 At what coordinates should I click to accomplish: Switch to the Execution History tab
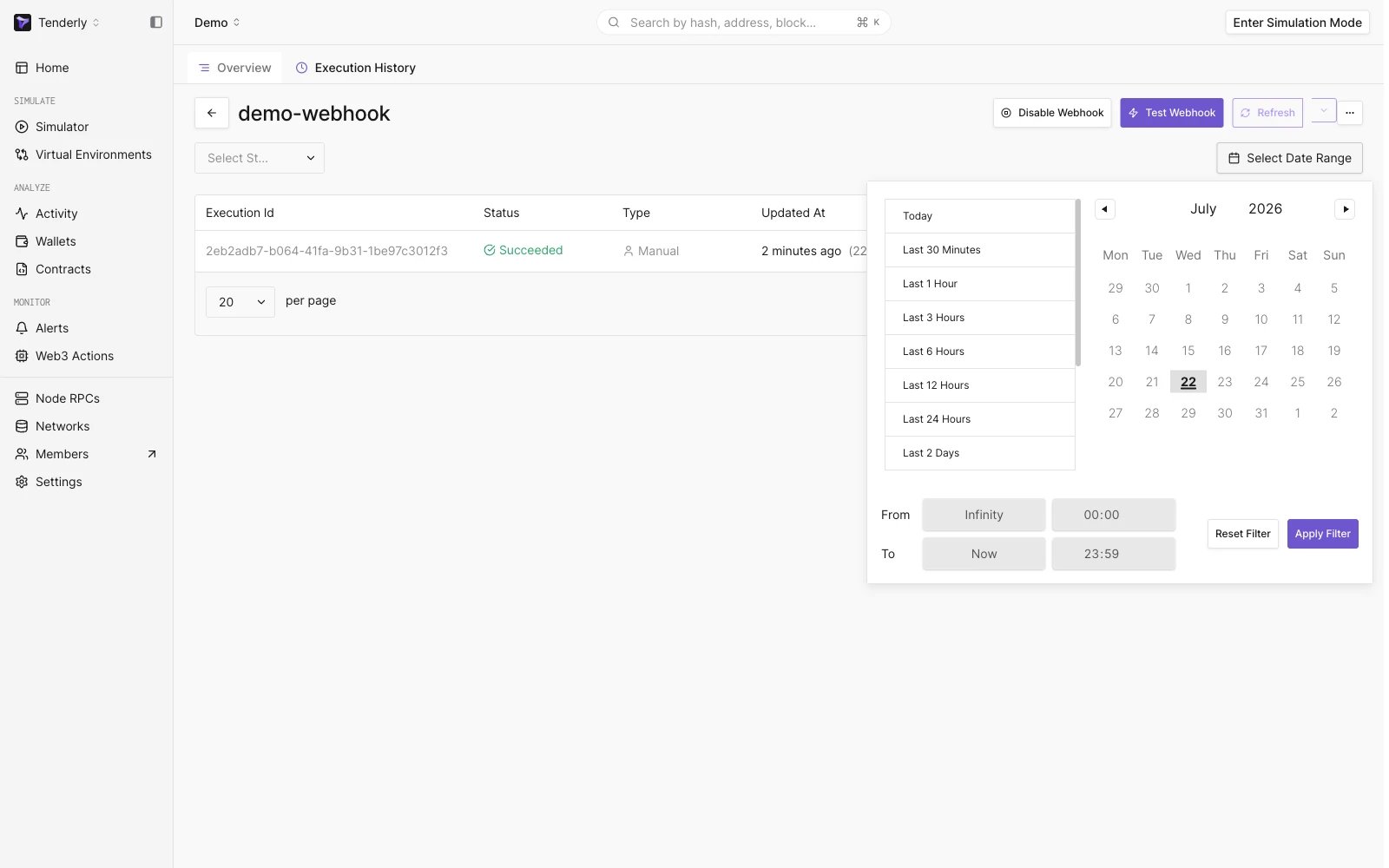pyautogui.click(x=356, y=68)
